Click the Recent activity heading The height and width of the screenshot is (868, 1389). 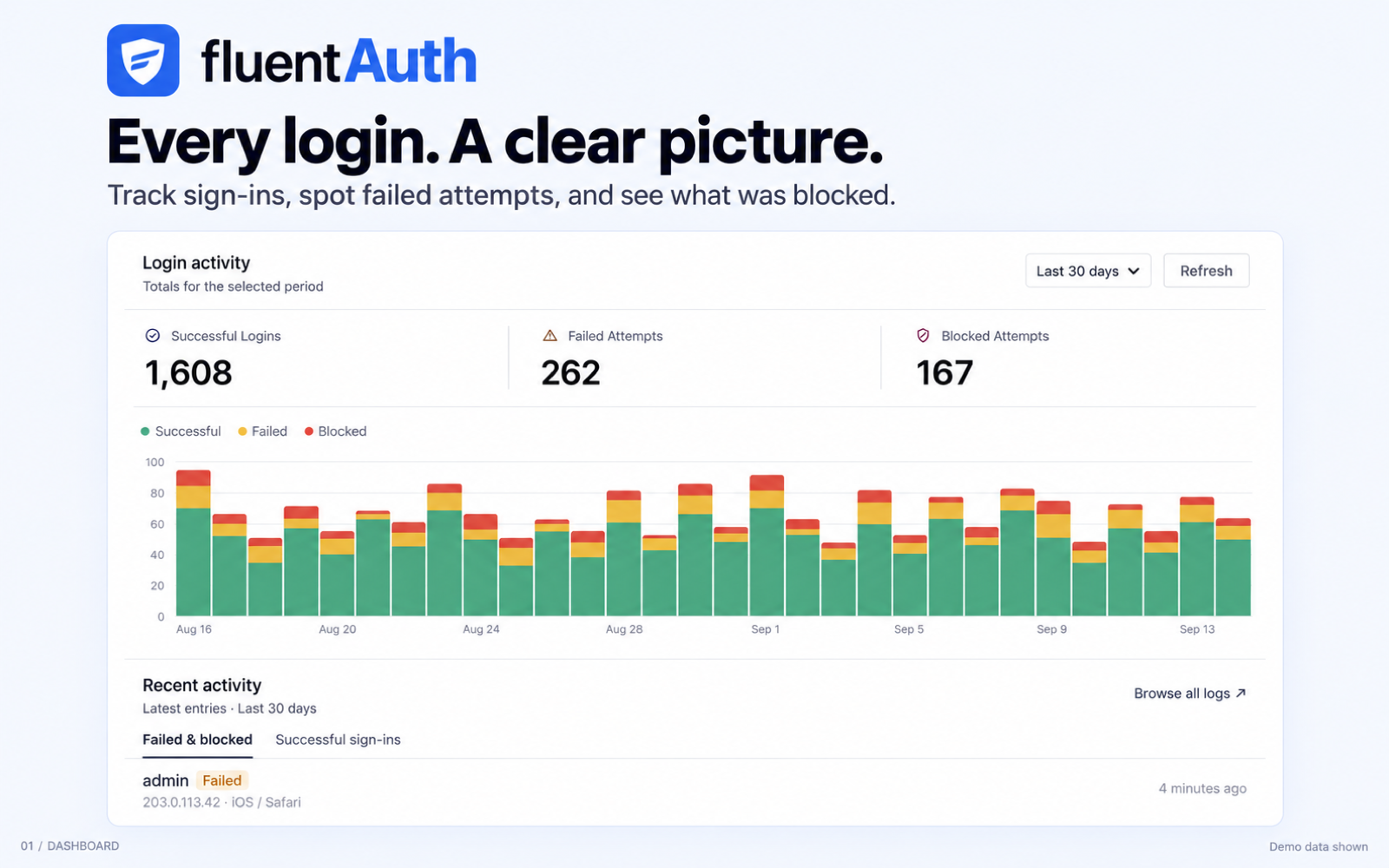tap(201, 685)
